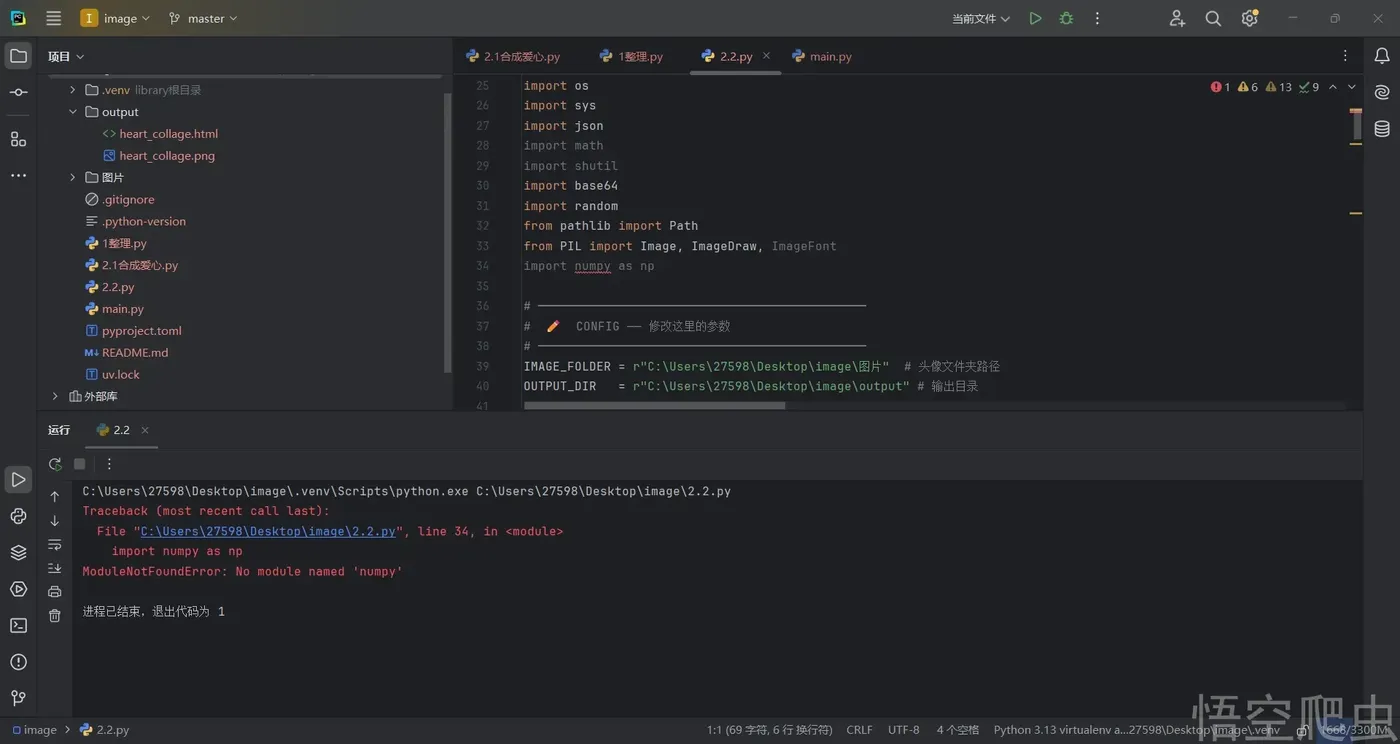Open Run panel options next to Stop

[109, 464]
